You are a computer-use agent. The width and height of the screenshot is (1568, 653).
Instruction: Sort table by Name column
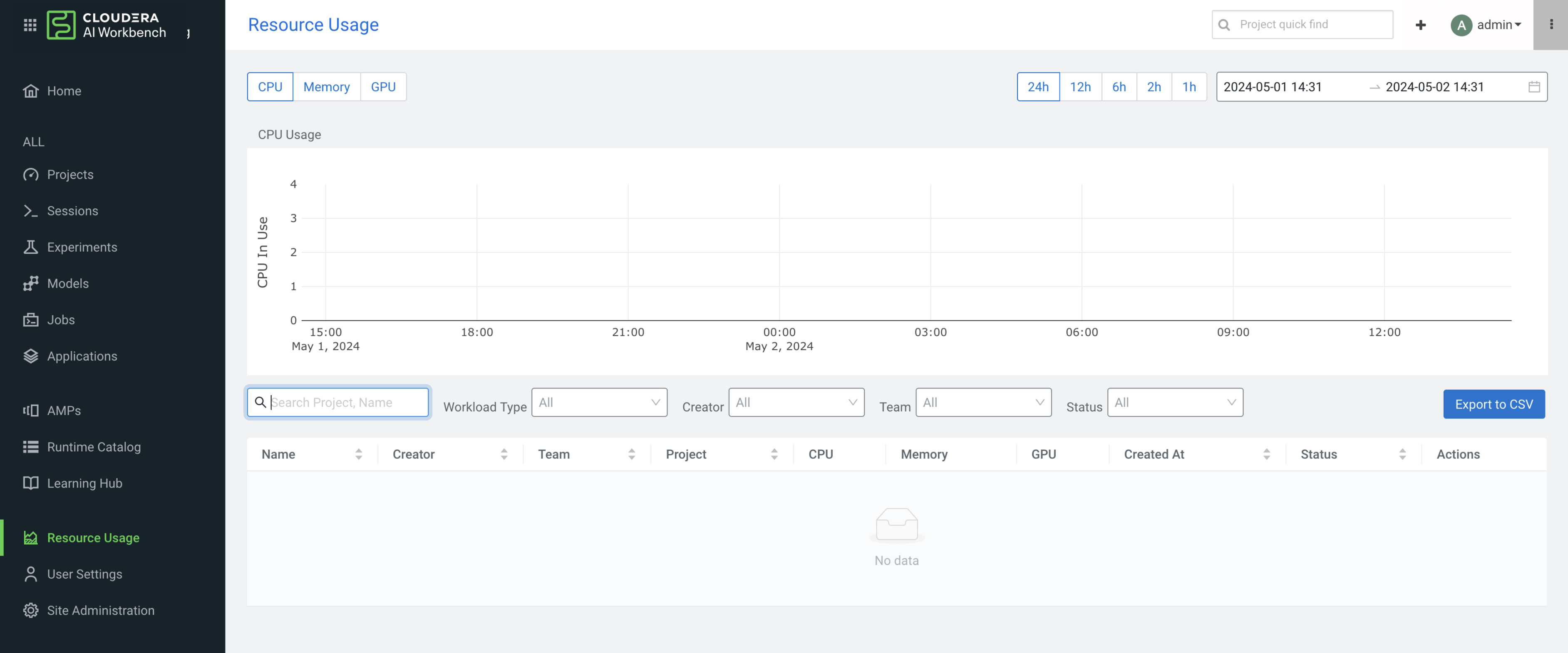click(359, 454)
